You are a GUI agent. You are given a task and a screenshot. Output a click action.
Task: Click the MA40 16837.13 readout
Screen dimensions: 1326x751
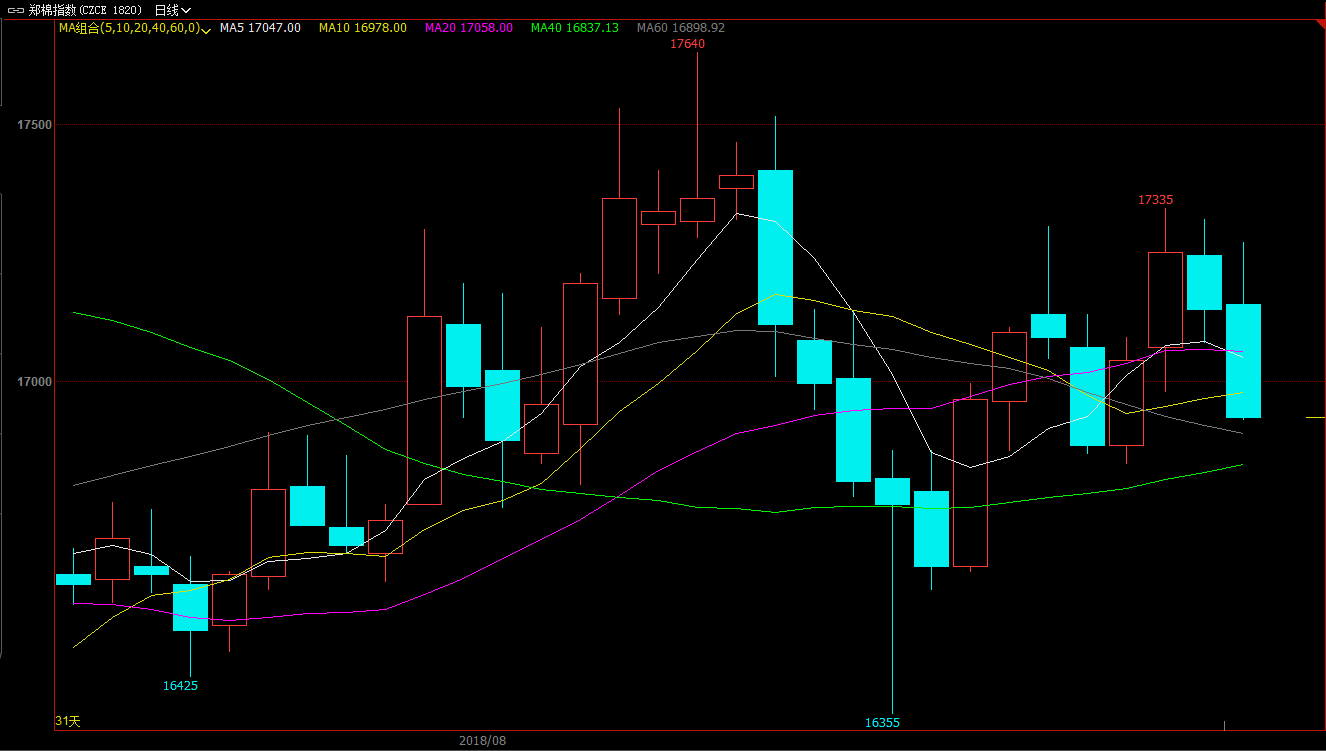575,28
